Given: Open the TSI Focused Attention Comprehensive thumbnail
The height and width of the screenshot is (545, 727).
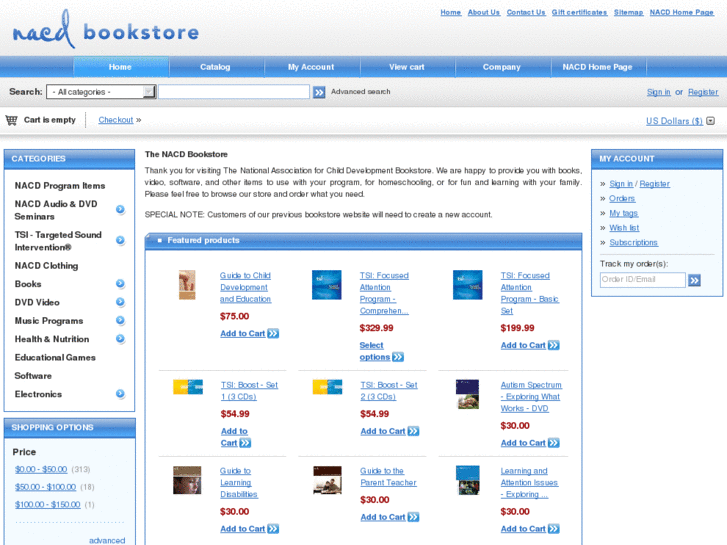Looking at the screenshot, I should click(x=327, y=285).
